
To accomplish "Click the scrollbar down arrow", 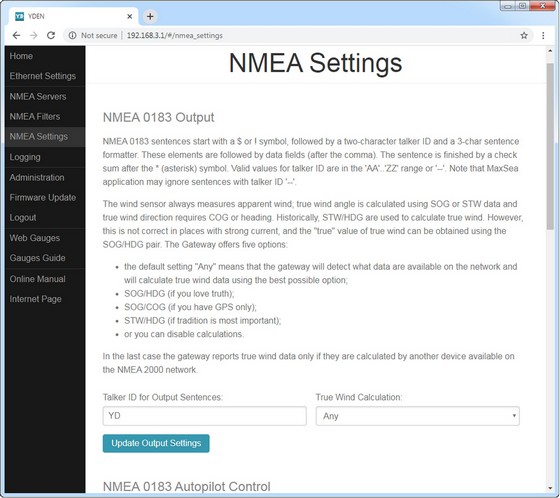I will coord(550,488).
